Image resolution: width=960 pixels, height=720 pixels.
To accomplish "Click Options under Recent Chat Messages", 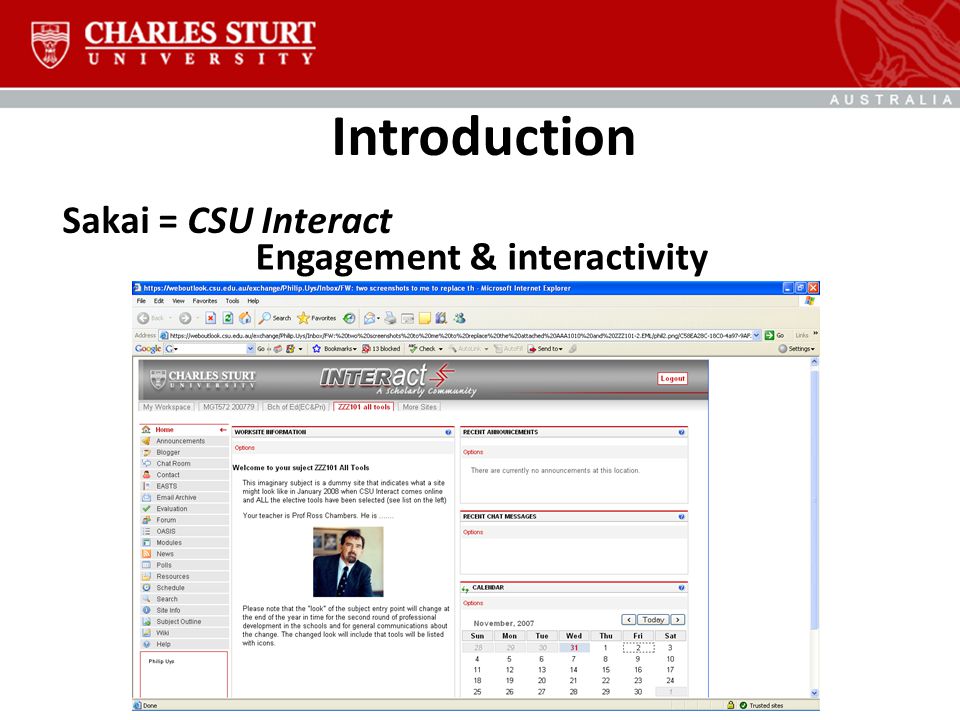I will pos(473,533).
